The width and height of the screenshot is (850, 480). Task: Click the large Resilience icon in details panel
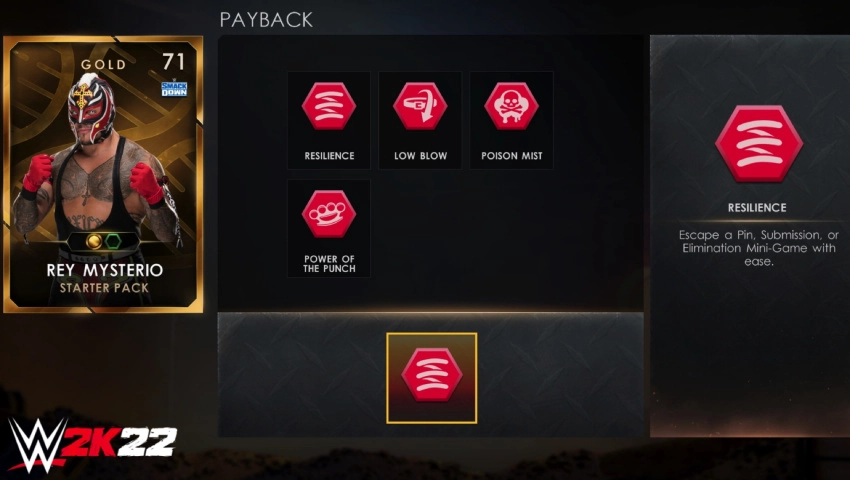pyautogui.click(x=758, y=144)
